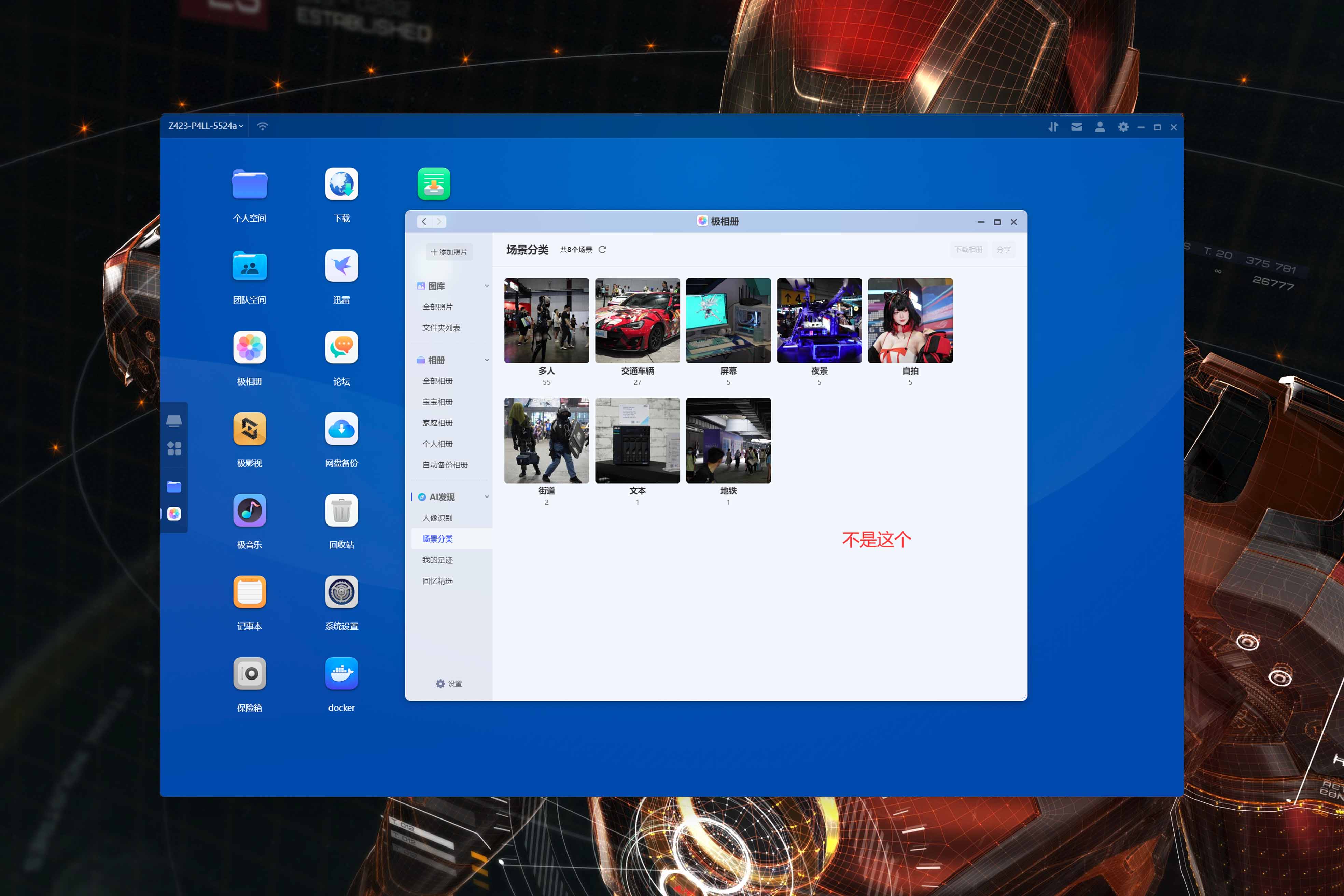Viewport: 1344px width, 896px height.
Task: Open the 回收站 trash icon
Action: tap(341, 510)
